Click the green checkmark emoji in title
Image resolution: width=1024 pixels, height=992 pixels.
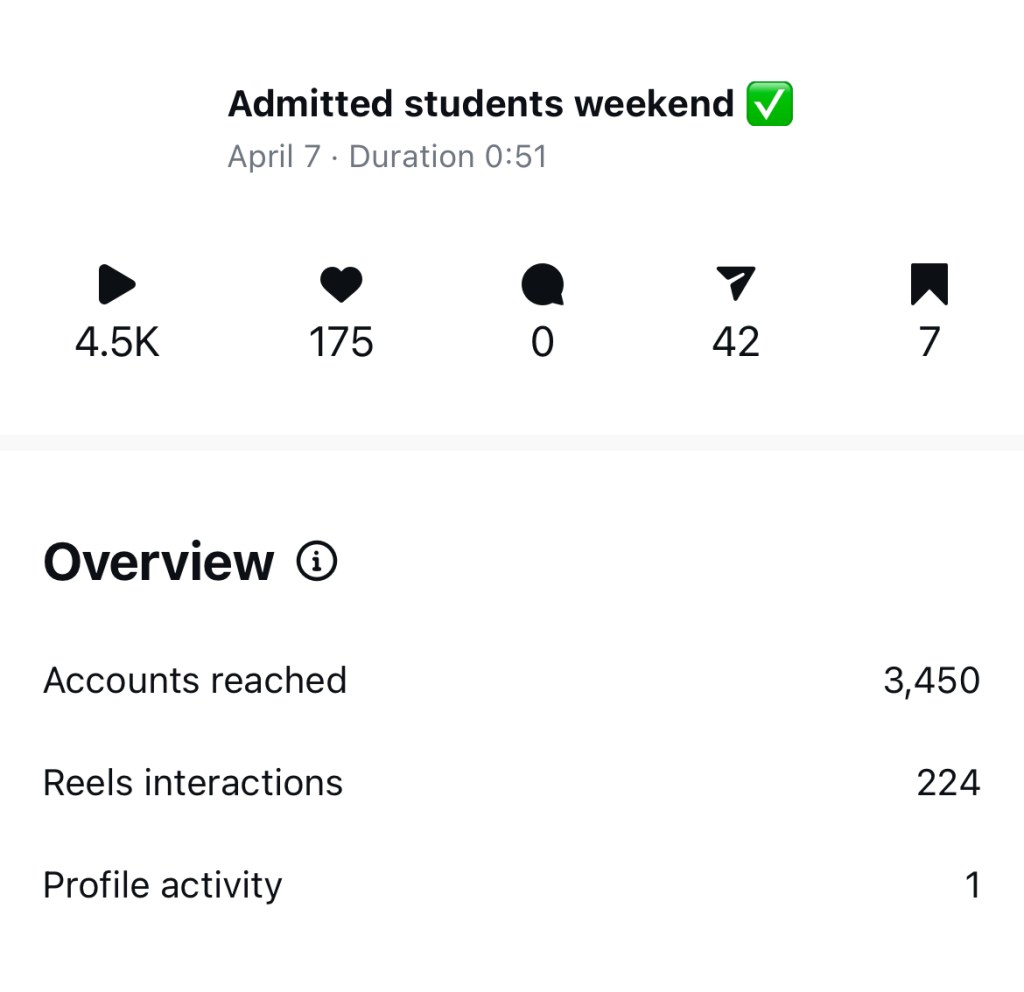point(769,104)
